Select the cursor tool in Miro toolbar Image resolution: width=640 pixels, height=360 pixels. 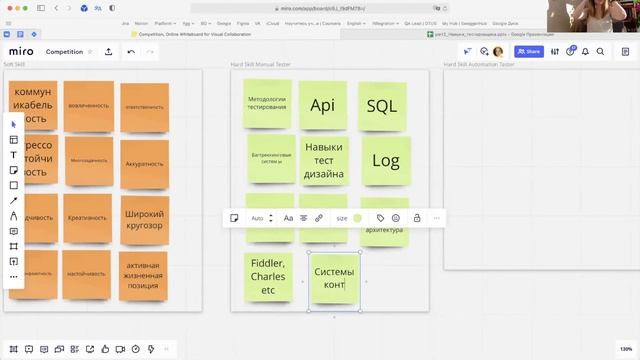[13, 124]
